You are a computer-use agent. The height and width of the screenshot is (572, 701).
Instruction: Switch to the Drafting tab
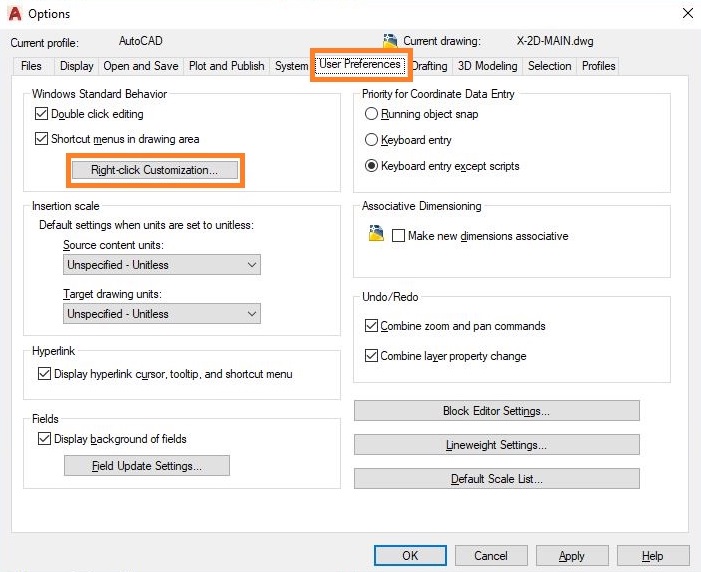click(429, 66)
